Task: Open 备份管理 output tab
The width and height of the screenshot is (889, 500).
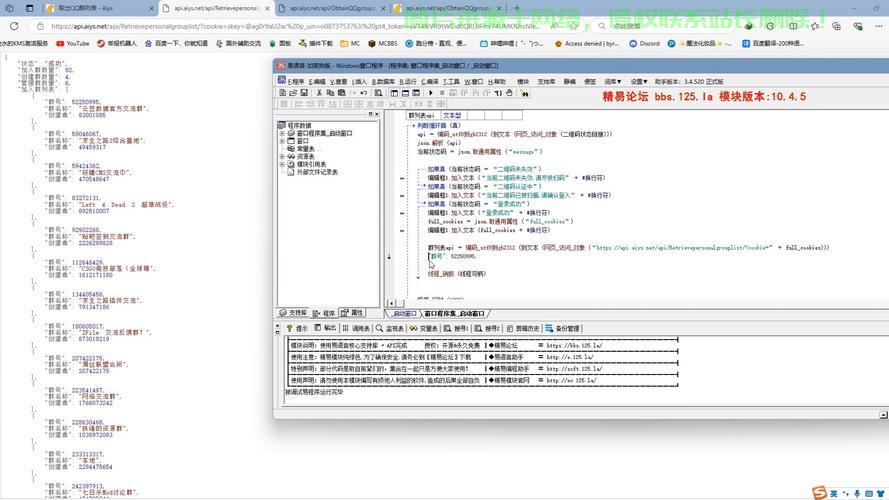Action: (x=562, y=328)
